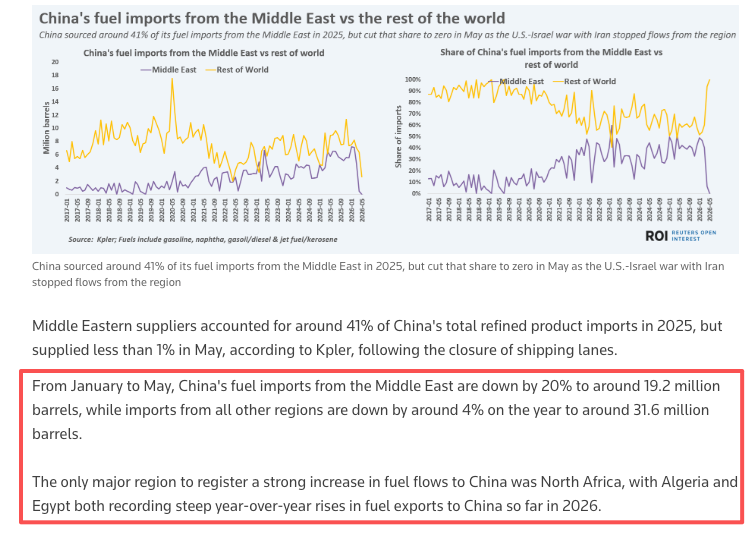Click the "Million barrels" y-axis label

tap(46, 128)
